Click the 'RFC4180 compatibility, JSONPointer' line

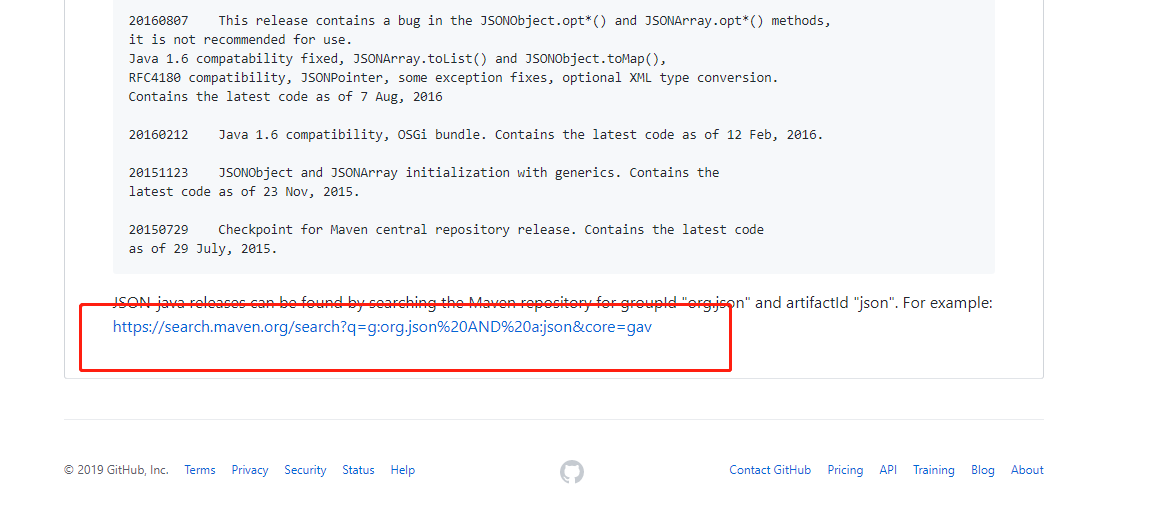pyautogui.click(x=453, y=77)
